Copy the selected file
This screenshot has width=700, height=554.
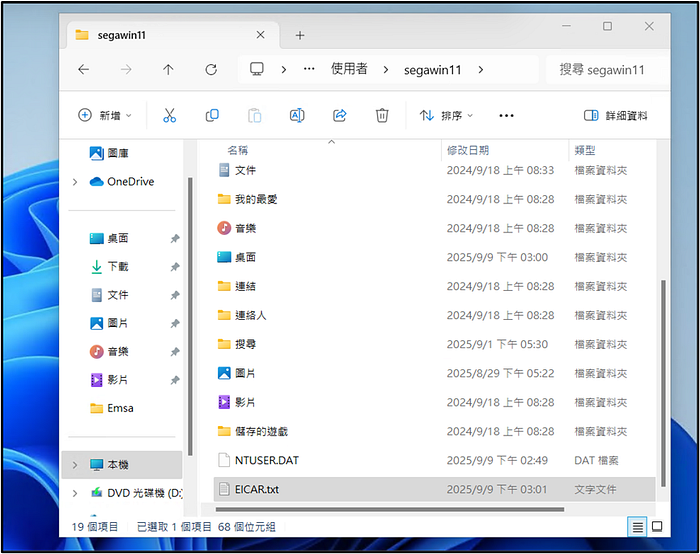(x=212, y=116)
